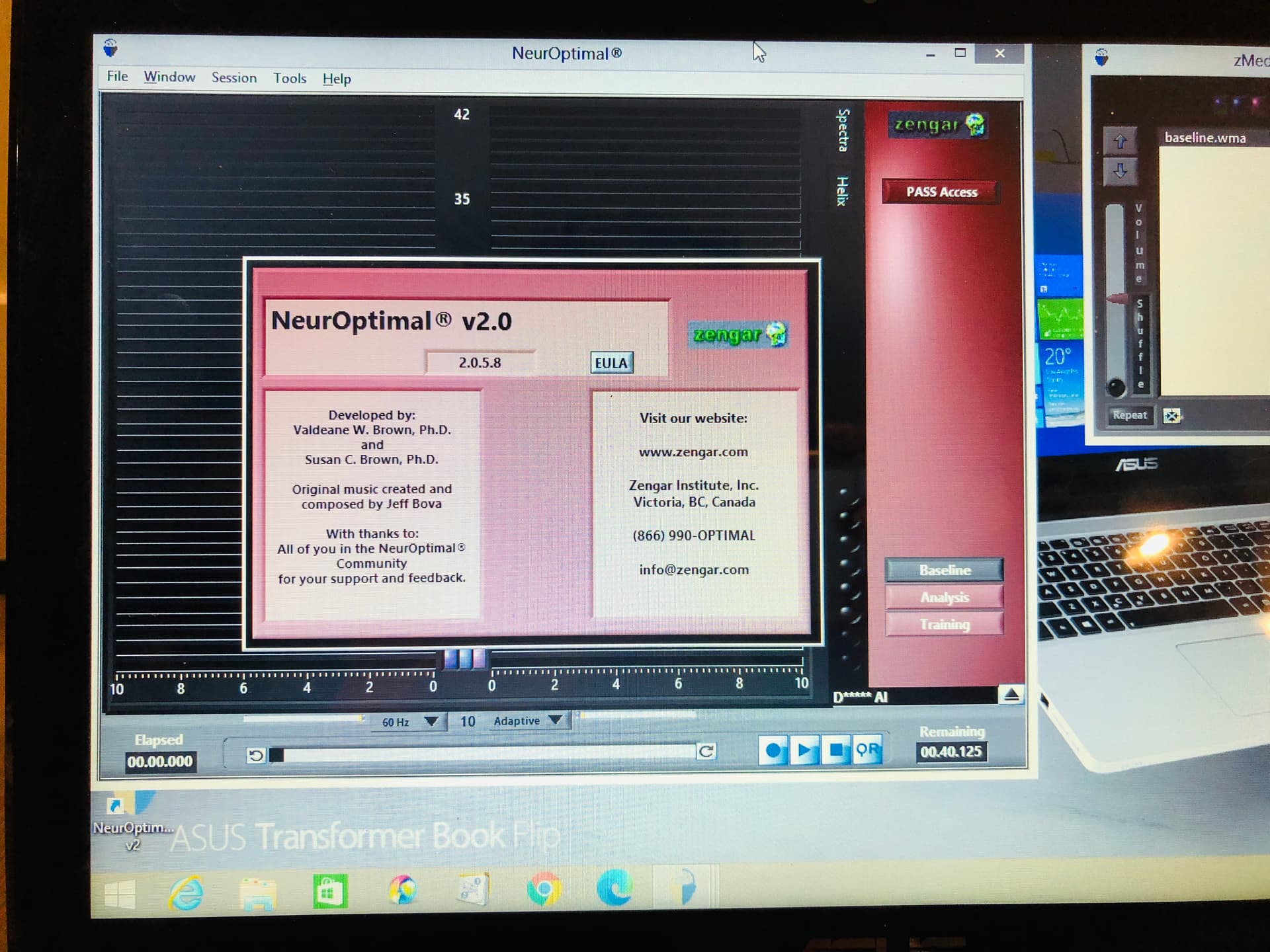Viewport: 1270px width, 952px height.
Task: Click the taskbar icon left of Chrome
Action: coord(473,889)
